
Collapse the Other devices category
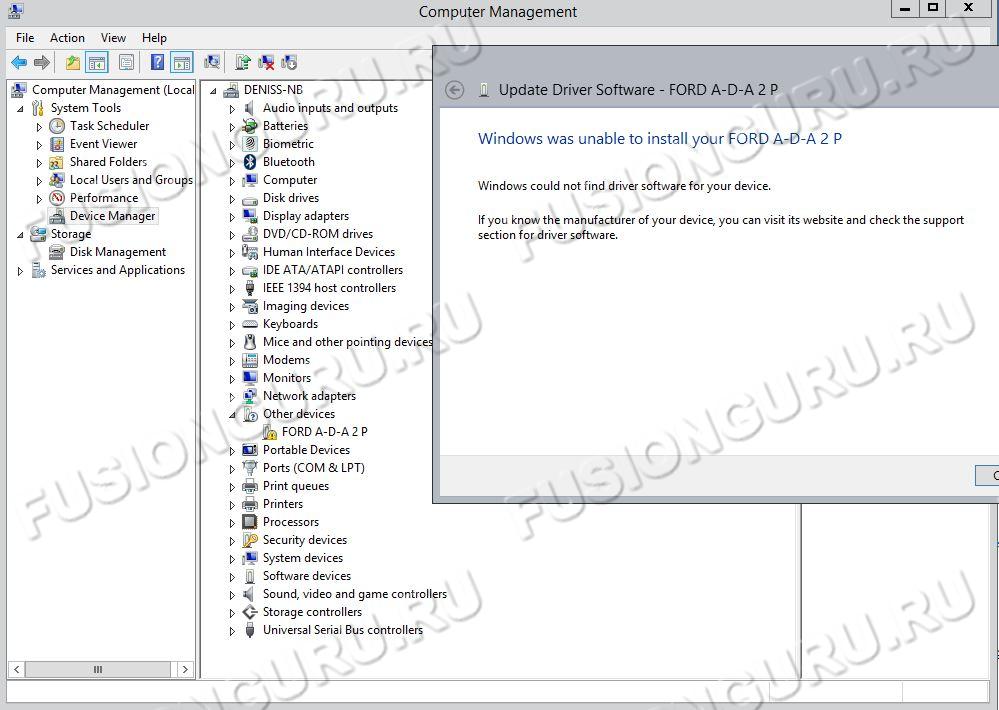coord(232,415)
